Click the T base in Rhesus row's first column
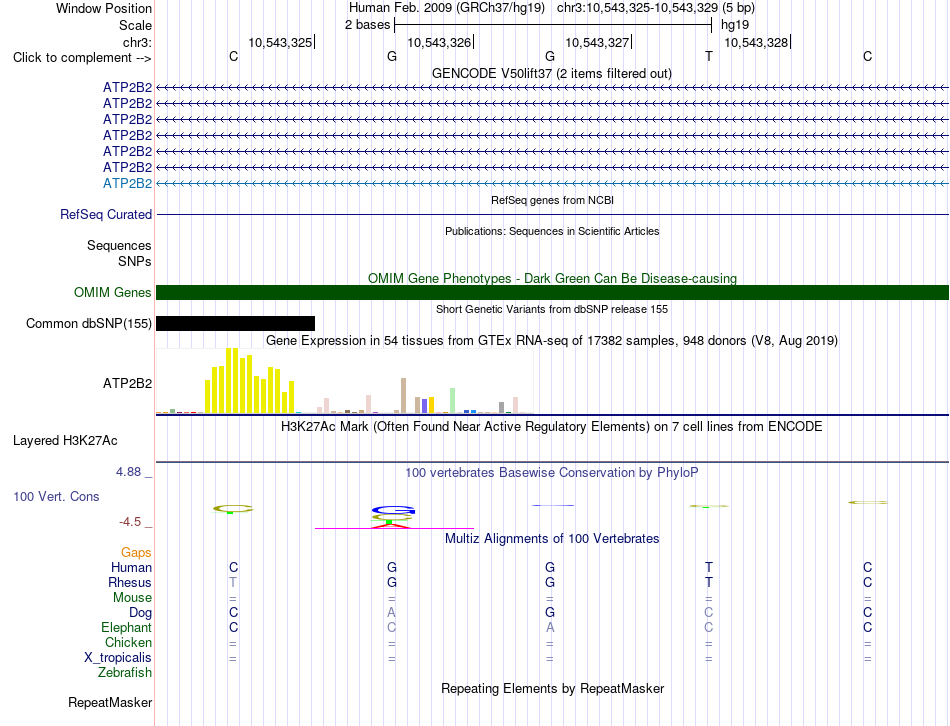The height and width of the screenshot is (726, 950). coord(233,582)
